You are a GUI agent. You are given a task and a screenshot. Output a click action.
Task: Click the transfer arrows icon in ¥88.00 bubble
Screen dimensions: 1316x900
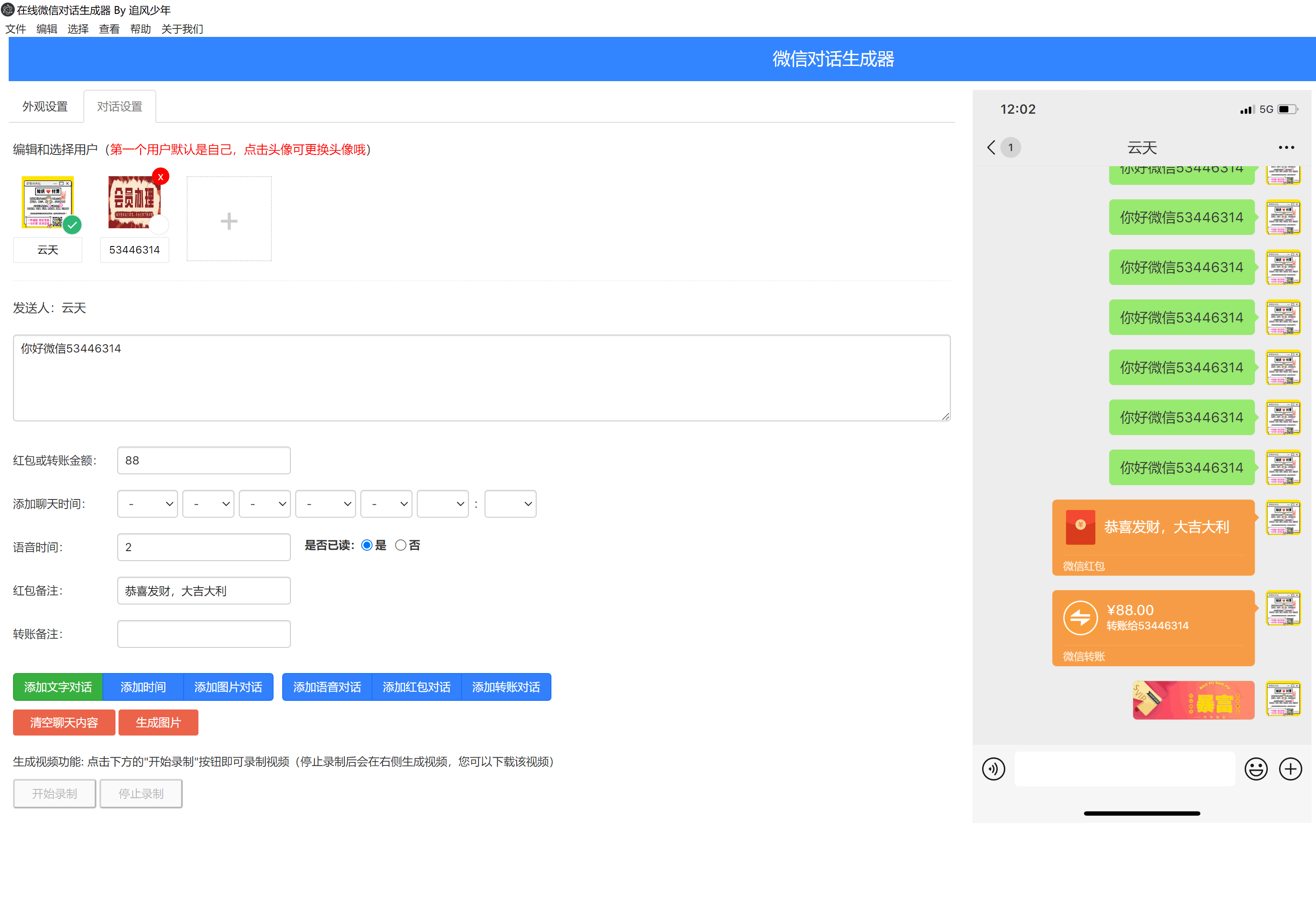(1080, 618)
